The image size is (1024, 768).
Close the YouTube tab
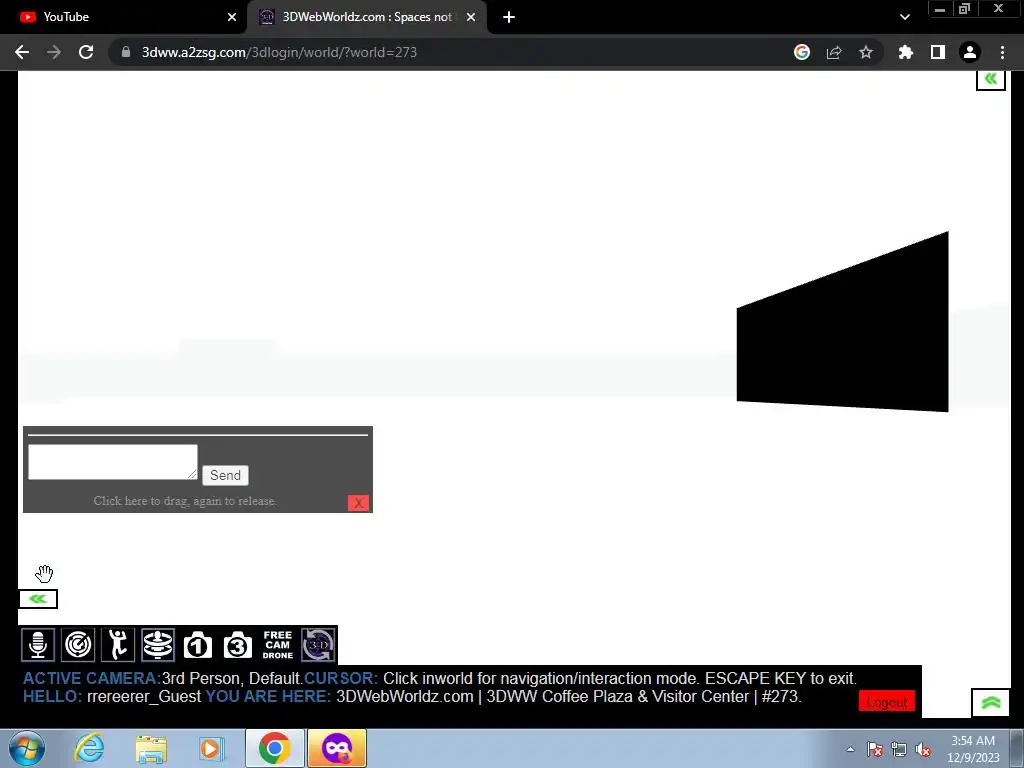point(232,17)
